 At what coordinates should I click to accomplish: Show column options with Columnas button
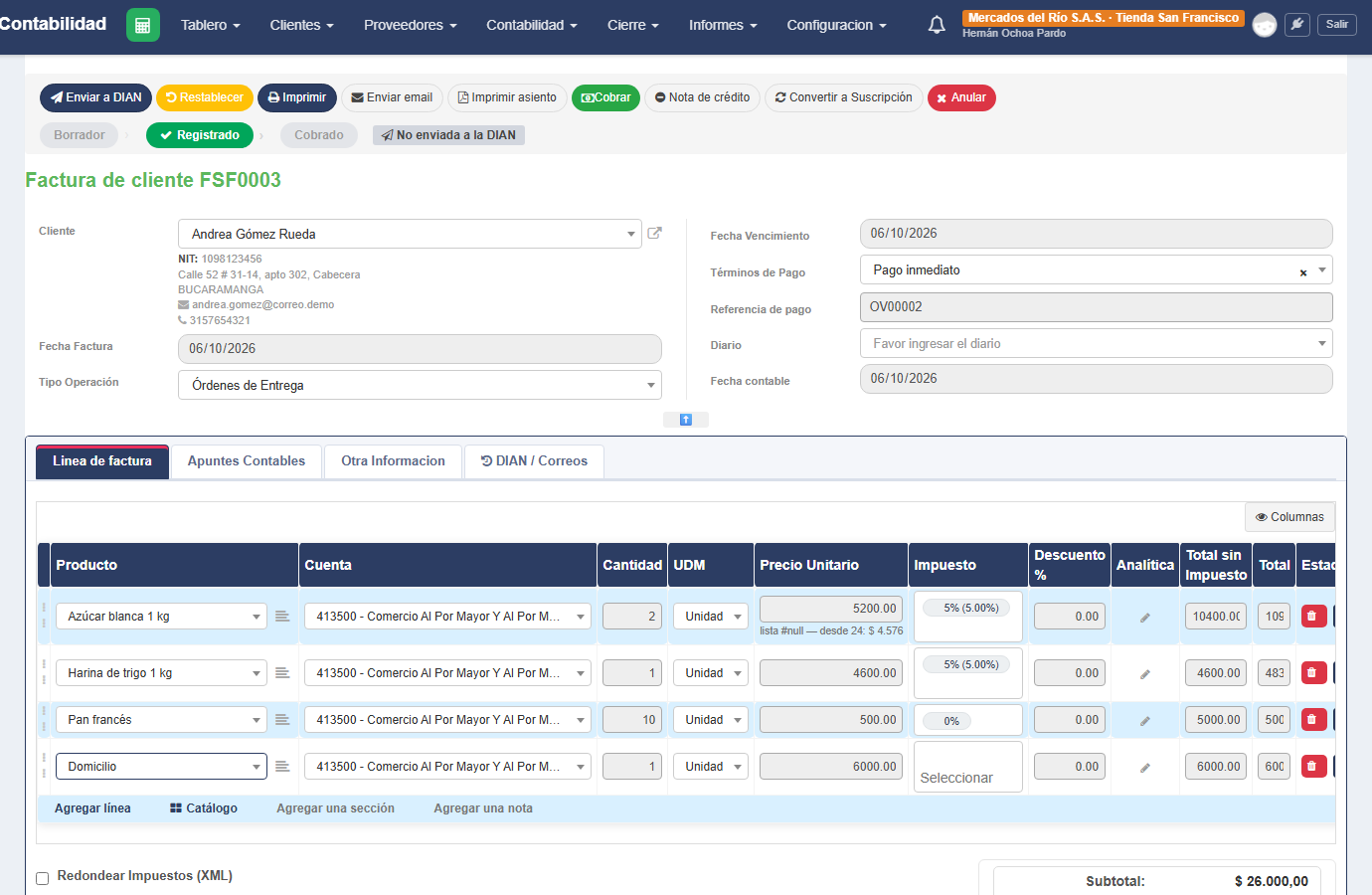(x=1289, y=517)
